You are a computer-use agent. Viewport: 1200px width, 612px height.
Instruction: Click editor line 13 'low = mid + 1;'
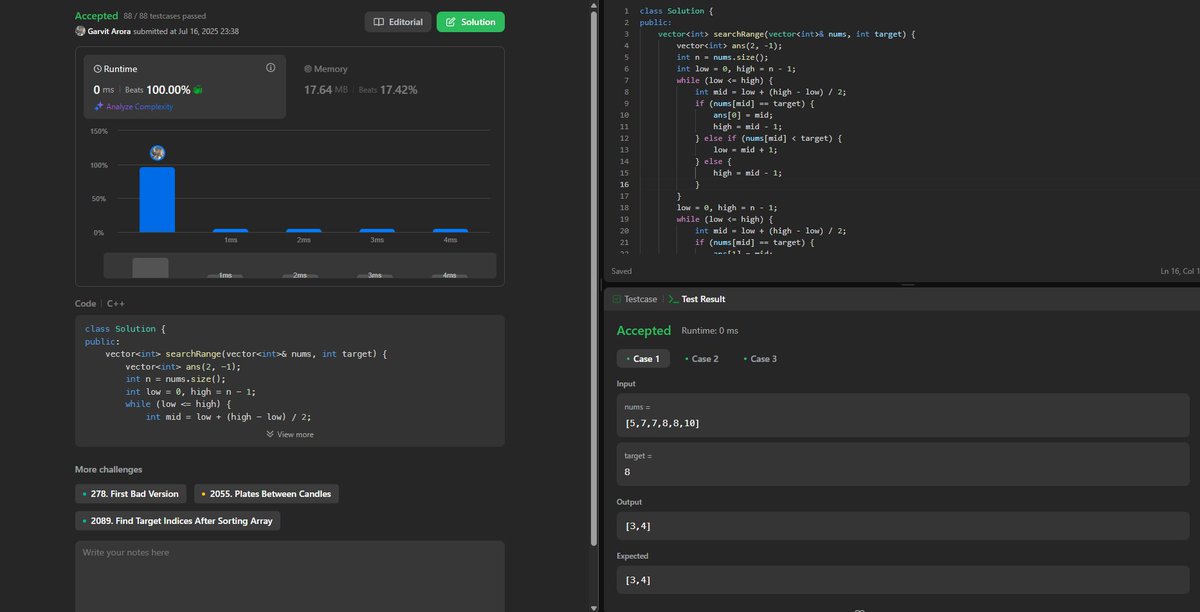coord(746,150)
